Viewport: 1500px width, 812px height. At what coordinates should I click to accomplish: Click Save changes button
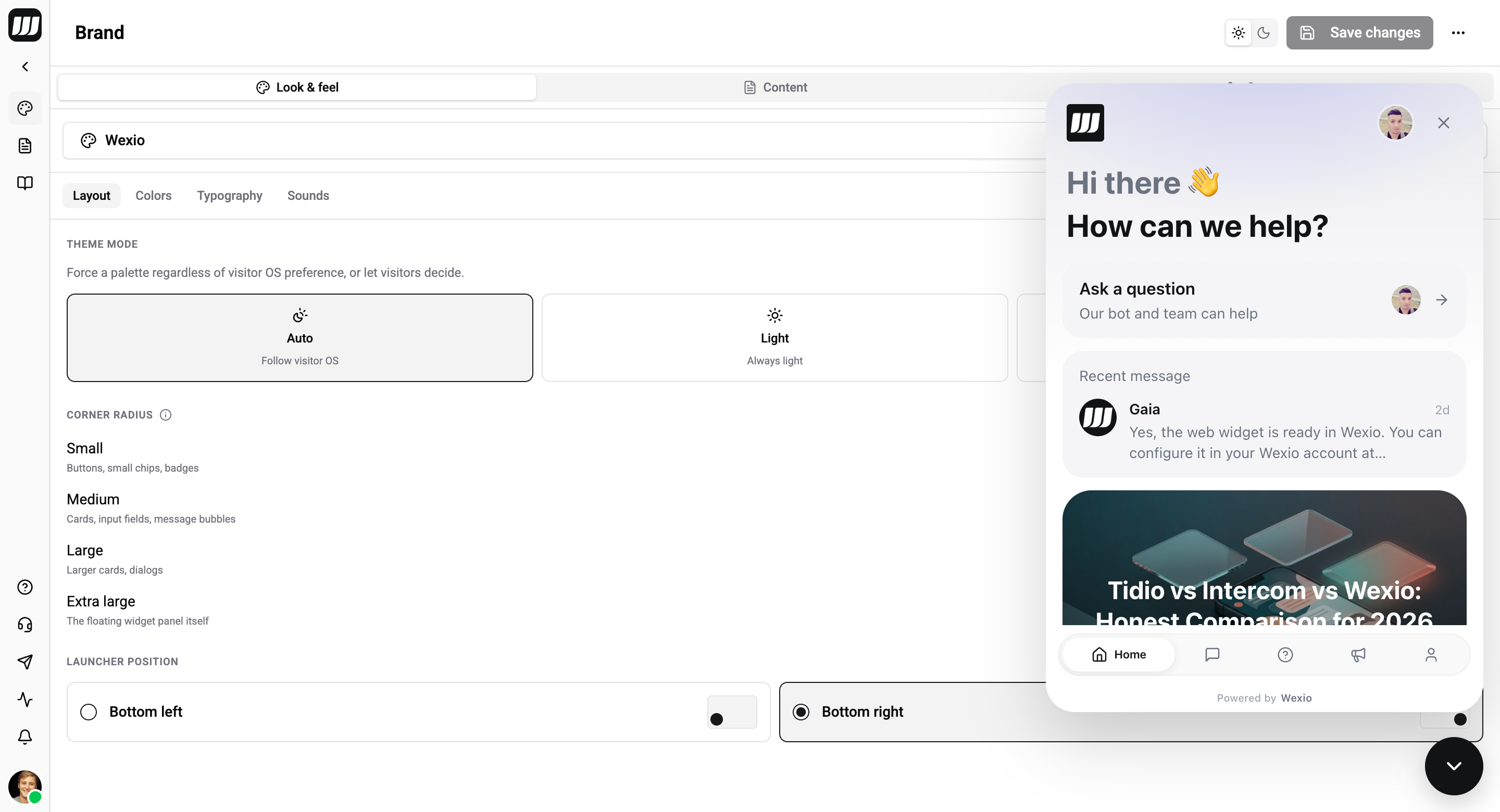[x=1360, y=33]
